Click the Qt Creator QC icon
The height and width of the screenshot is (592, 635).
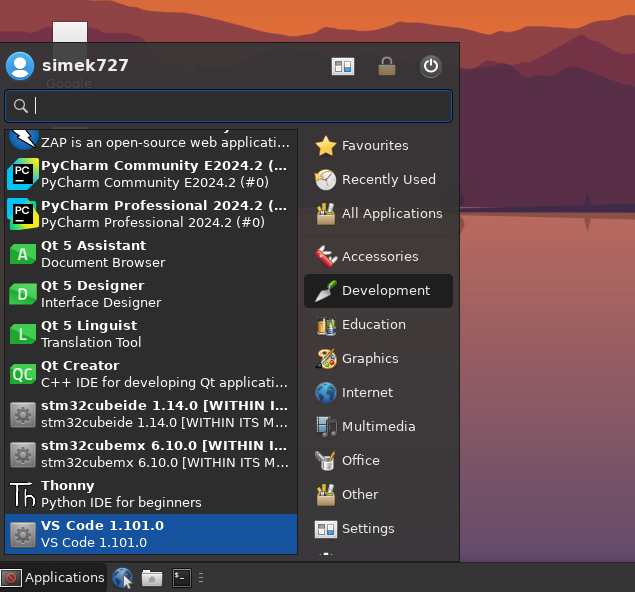[x=23, y=374]
